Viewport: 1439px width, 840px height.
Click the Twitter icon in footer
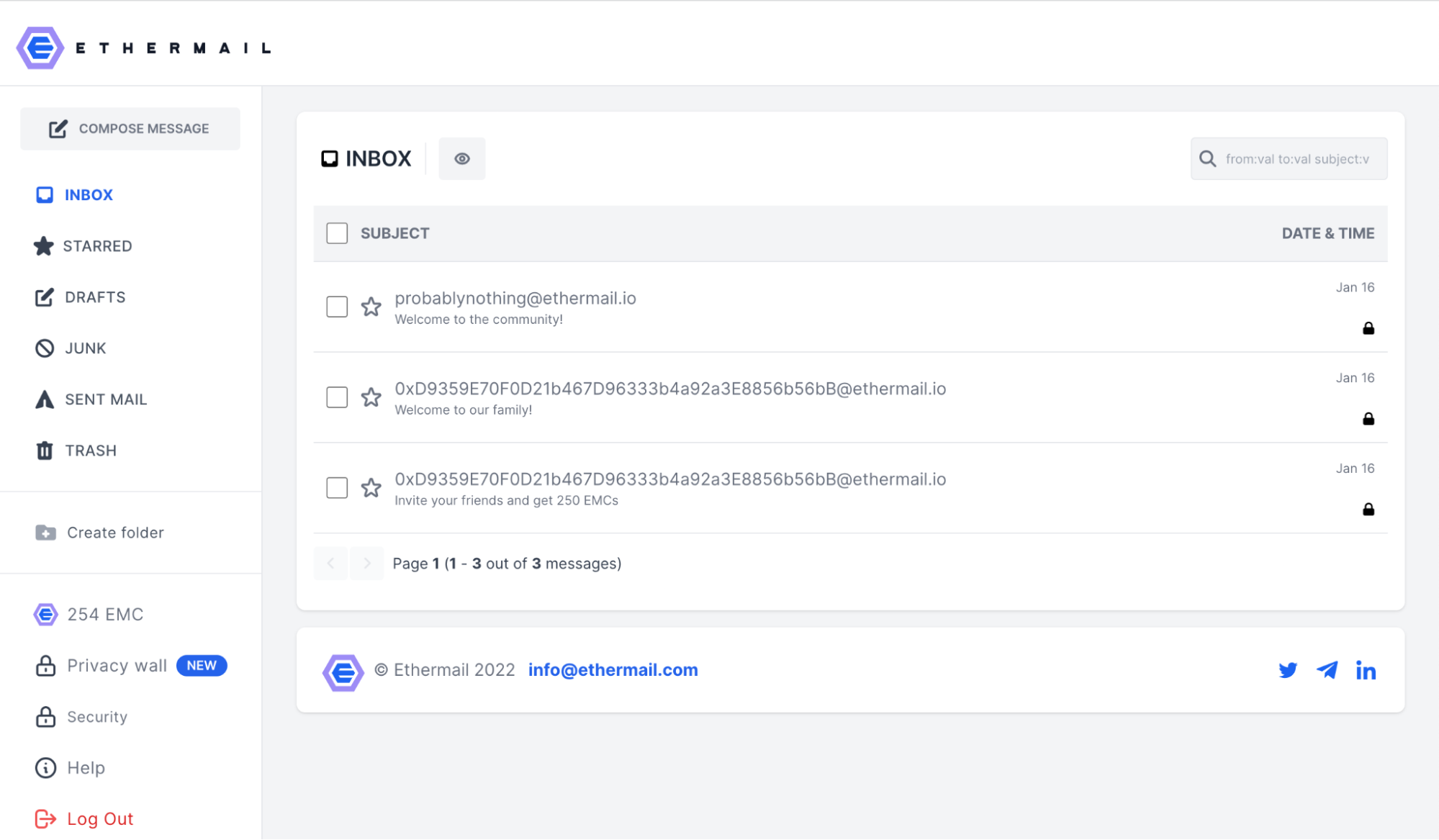1287,670
